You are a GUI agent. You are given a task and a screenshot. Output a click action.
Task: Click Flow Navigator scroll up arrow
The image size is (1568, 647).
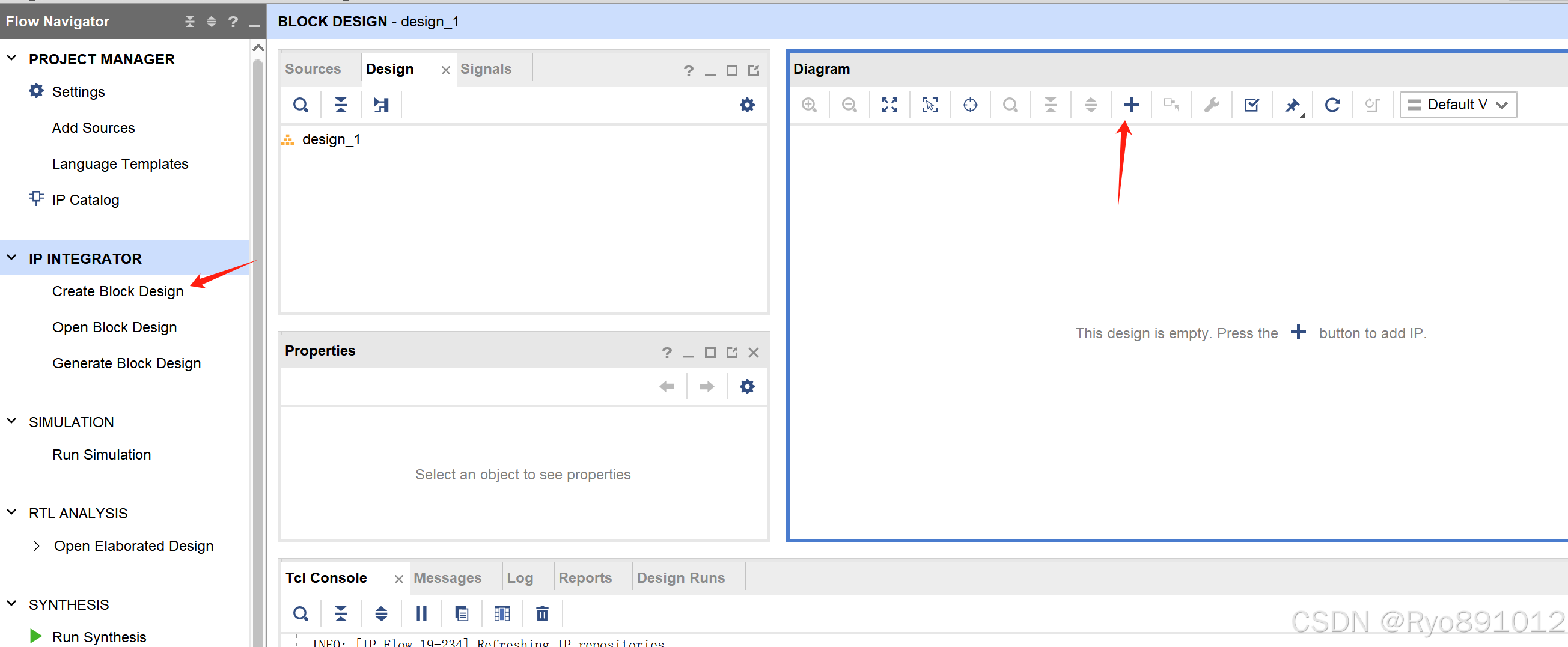pos(258,48)
